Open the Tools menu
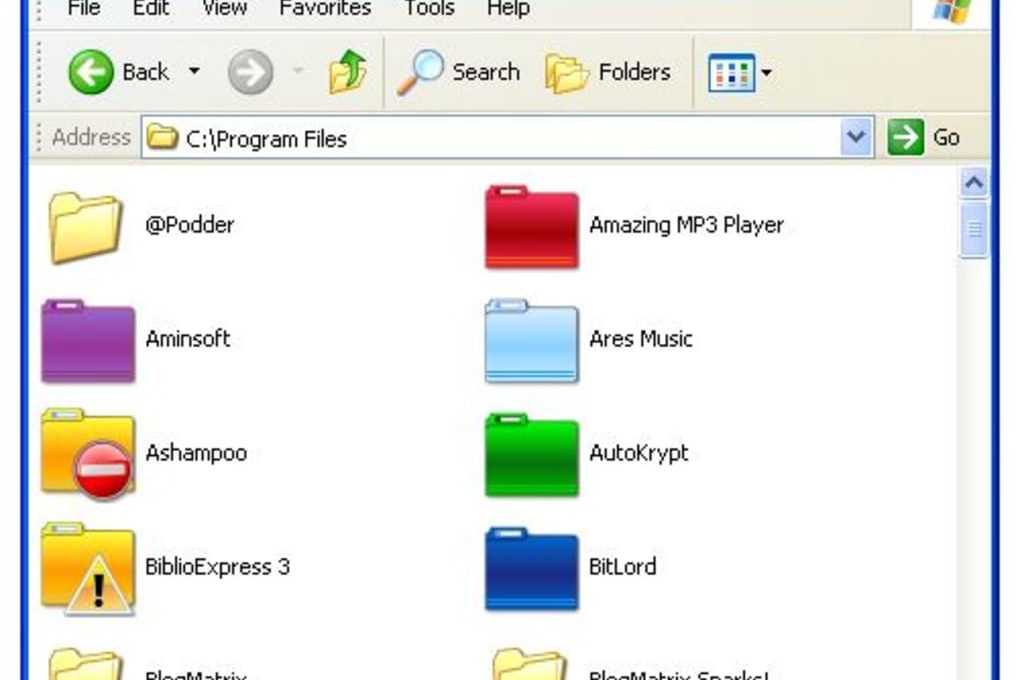The width and height of the screenshot is (1020, 680). (429, 8)
